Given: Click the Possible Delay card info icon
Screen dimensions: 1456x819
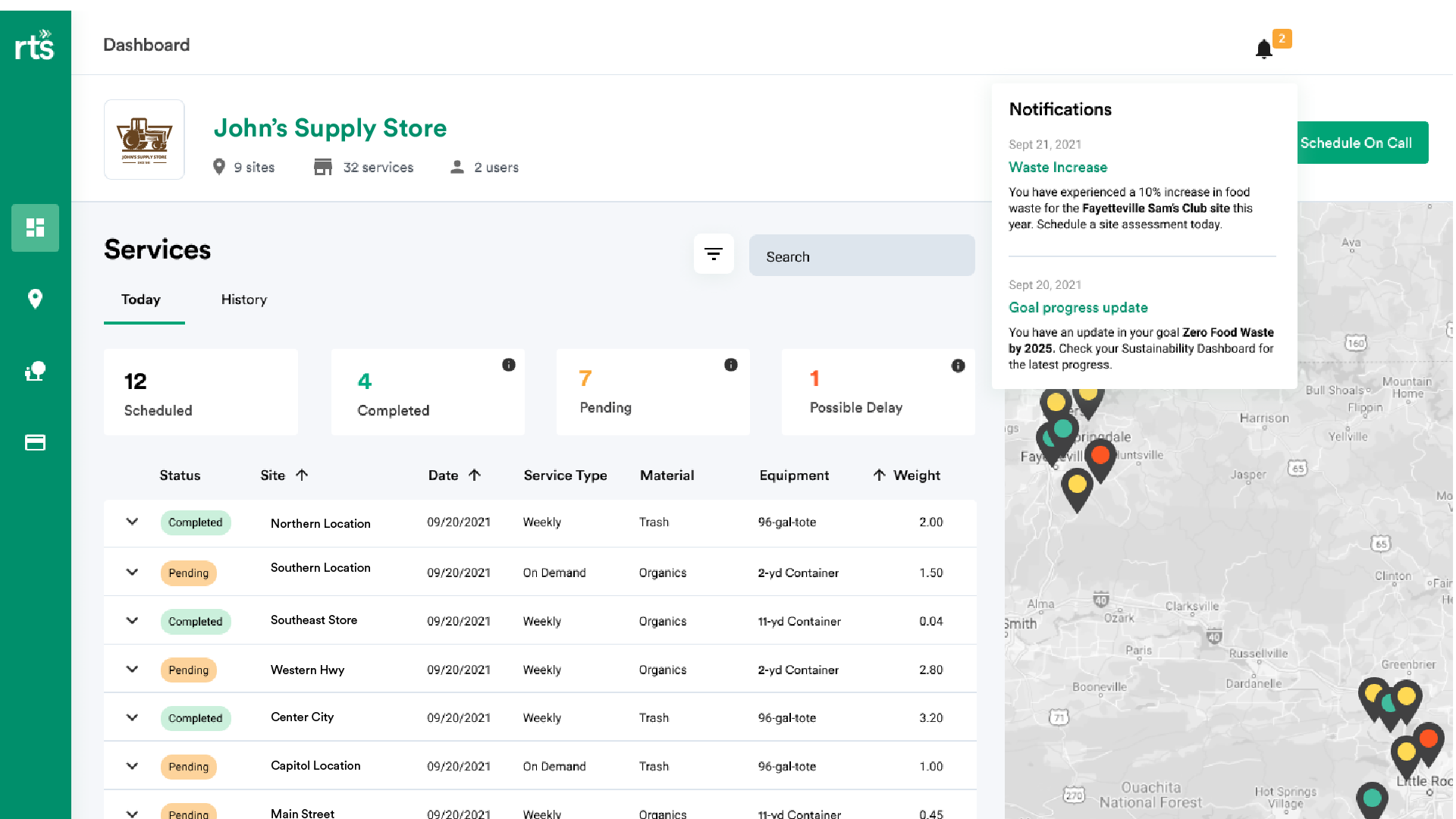Looking at the screenshot, I should [959, 366].
